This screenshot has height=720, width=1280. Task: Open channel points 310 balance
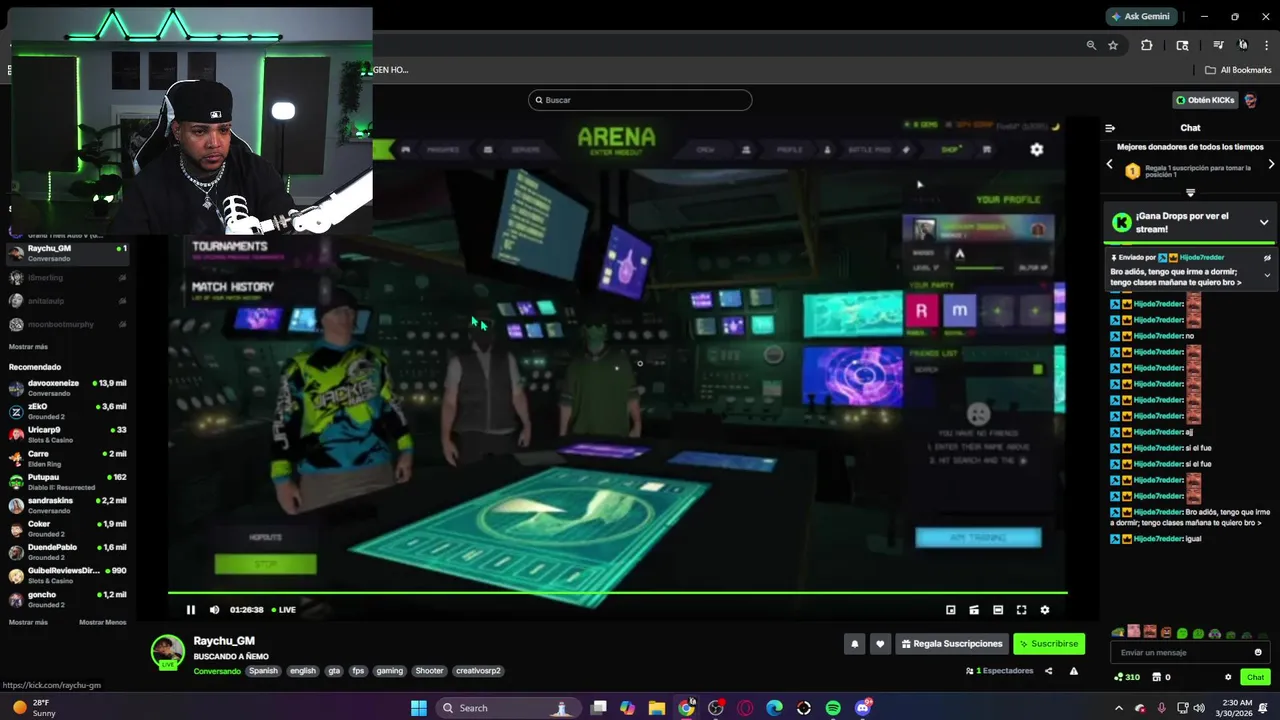coord(1127,677)
